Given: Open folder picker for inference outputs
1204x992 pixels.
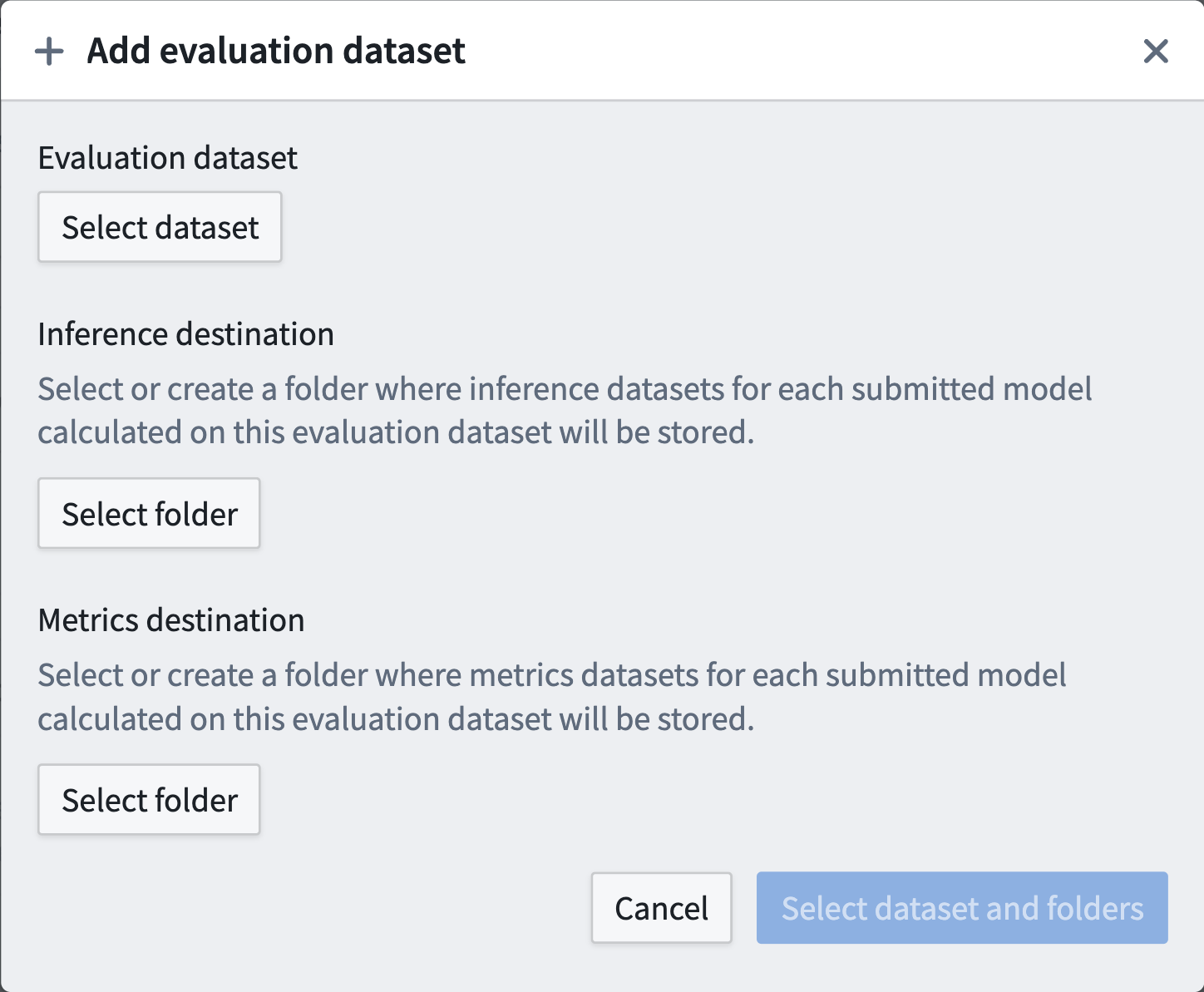Looking at the screenshot, I should click(x=149, y=513).
